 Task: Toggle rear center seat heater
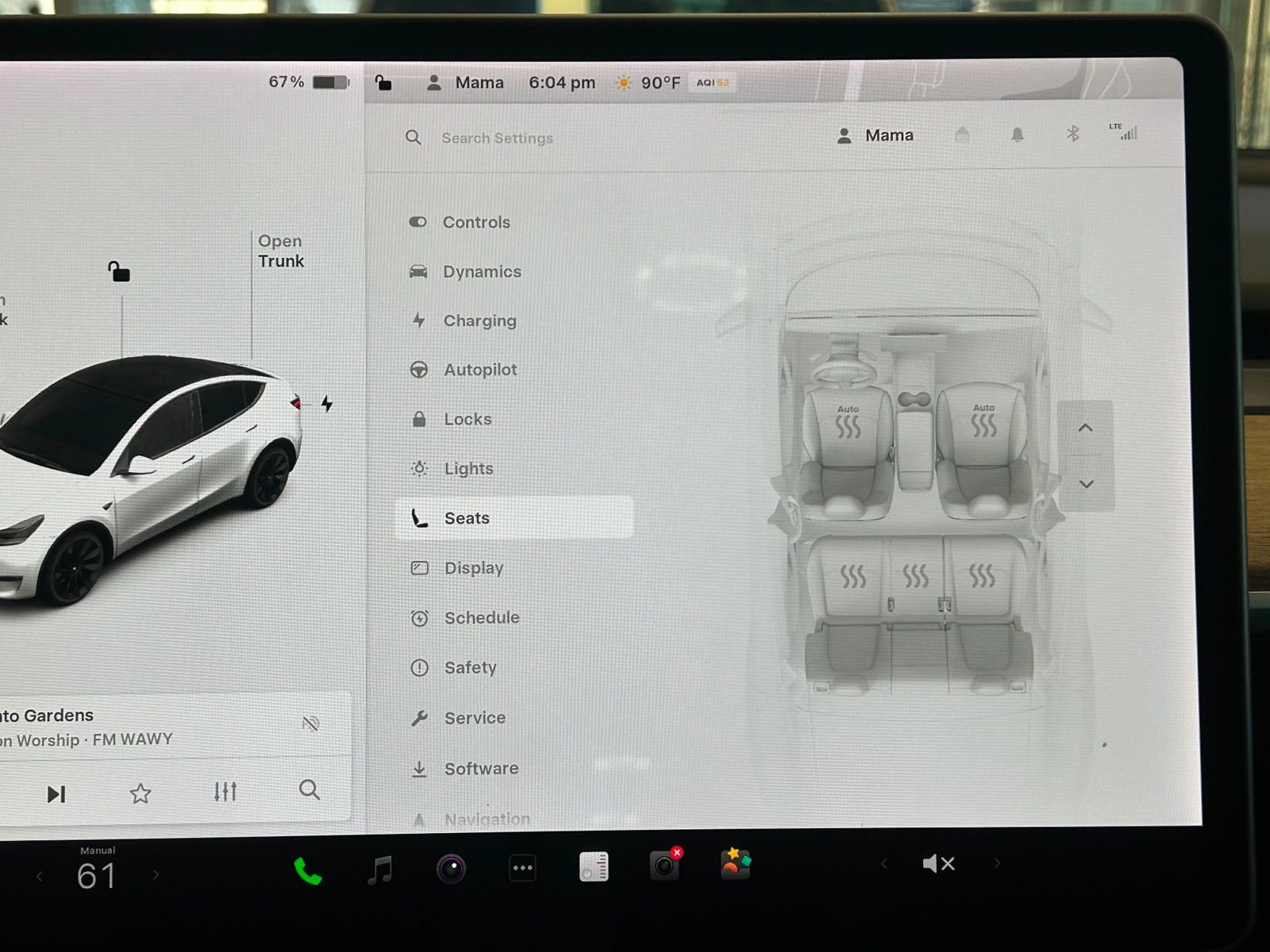tap(915, 576)
